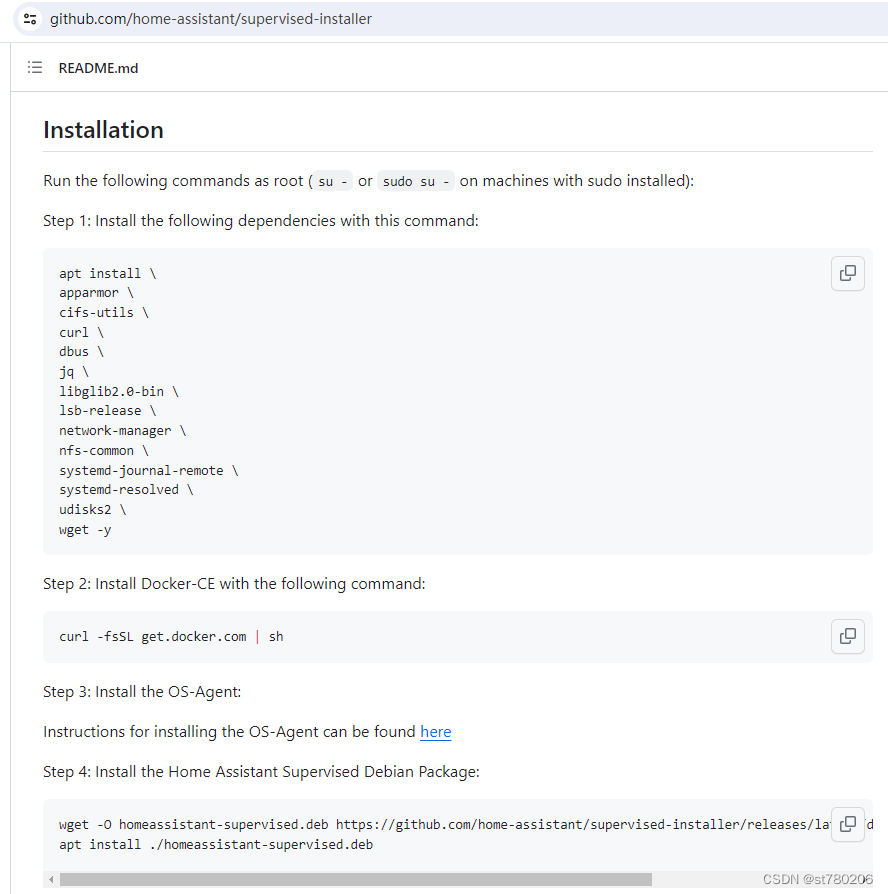Click 'network-manager' in the dependencies list
The height and width of the screenshot is (894, 888).
pyautogui.click(x=115, y=430)
